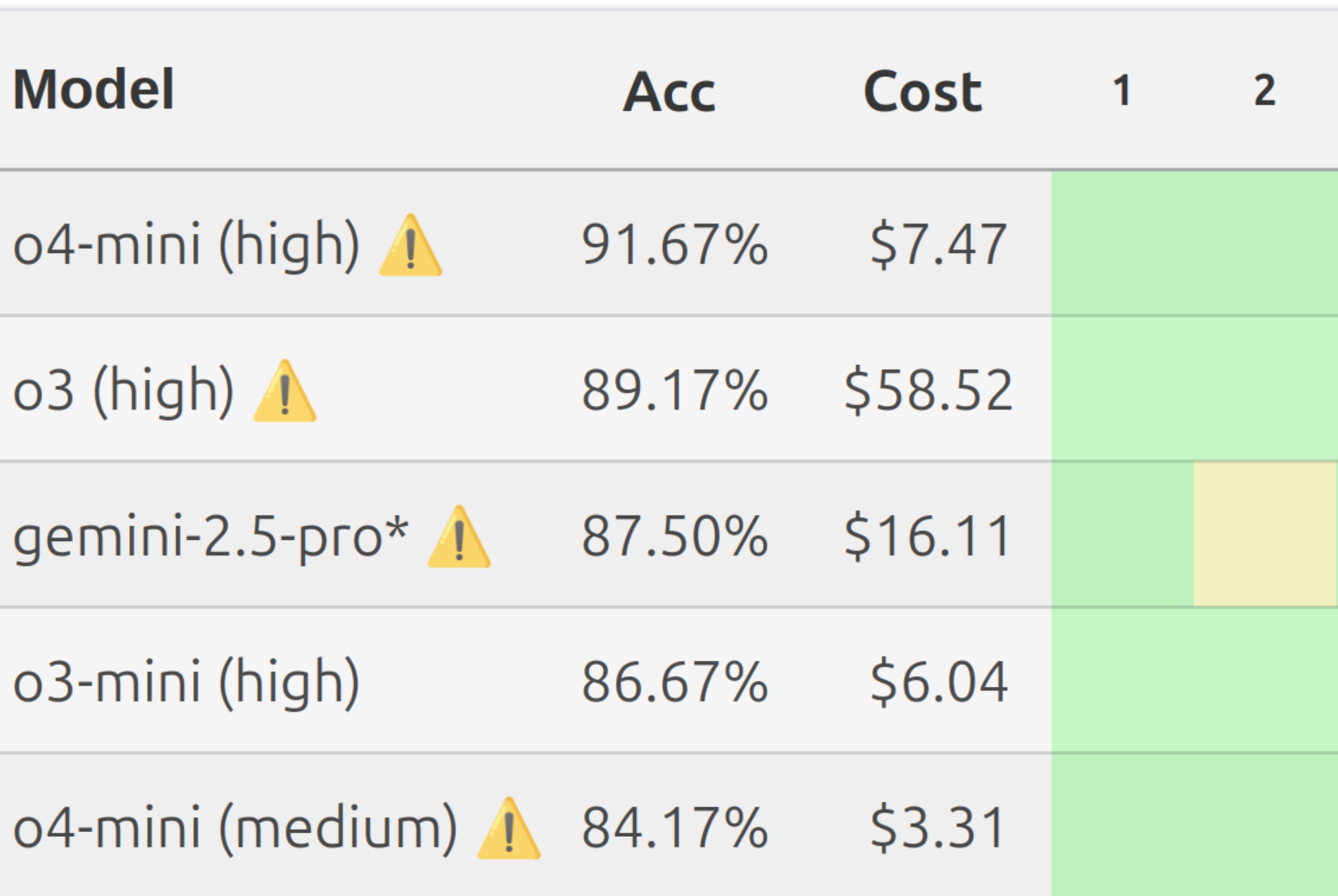Click the warning icon beside o4-mini (medium)

pos(509,829)
